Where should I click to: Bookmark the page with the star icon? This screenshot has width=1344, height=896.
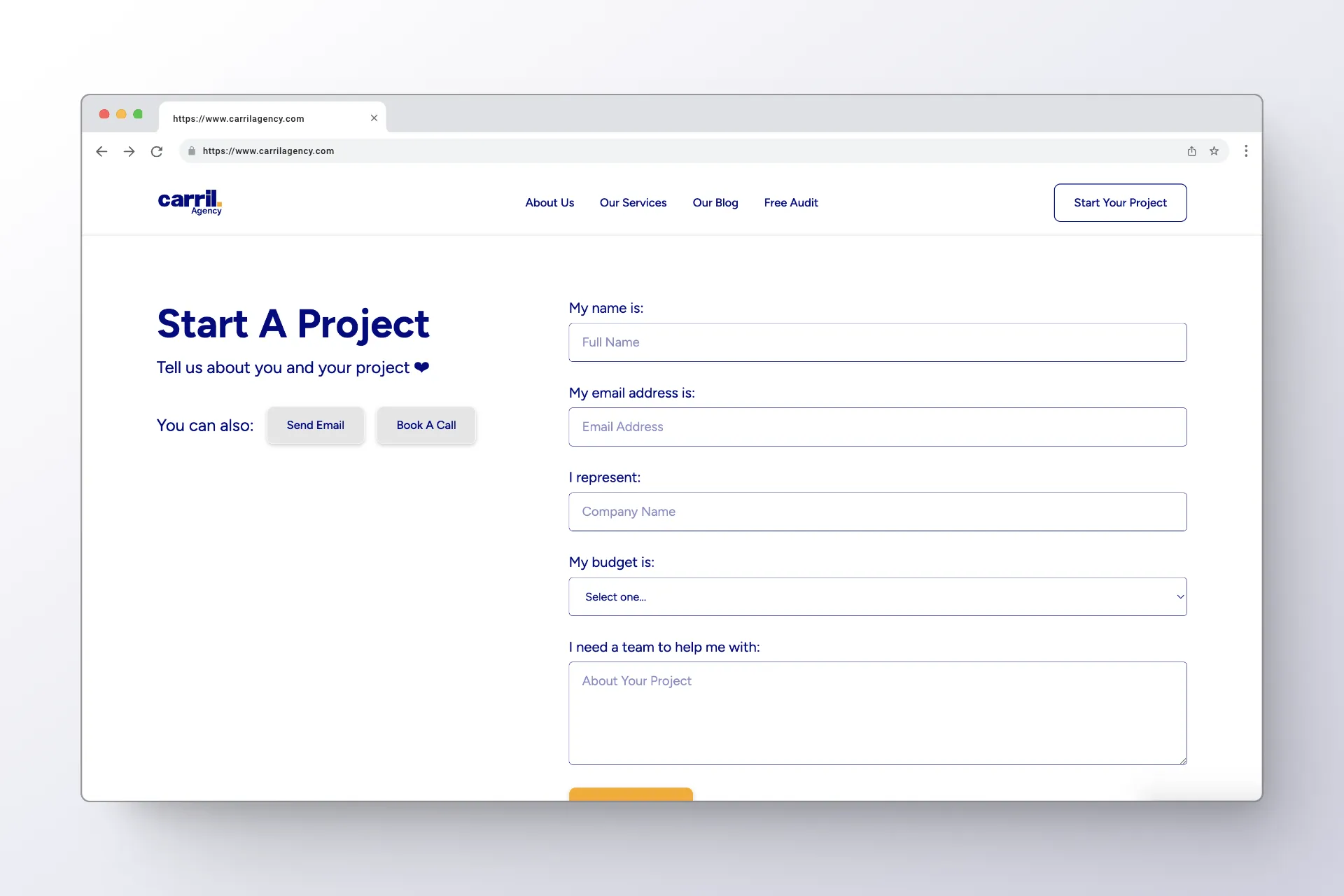[1214, 151]
